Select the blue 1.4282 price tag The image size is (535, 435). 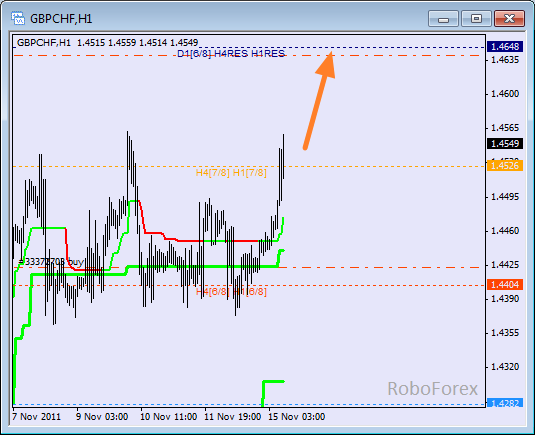(505, 403)
